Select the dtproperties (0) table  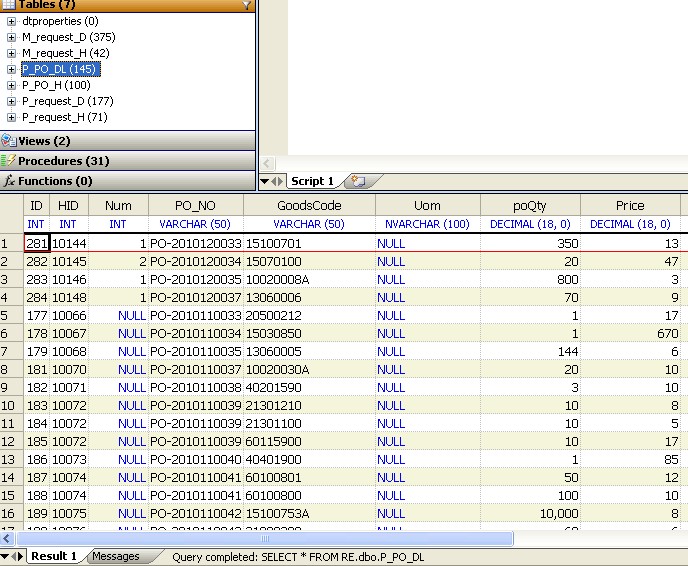coord(60,21)
